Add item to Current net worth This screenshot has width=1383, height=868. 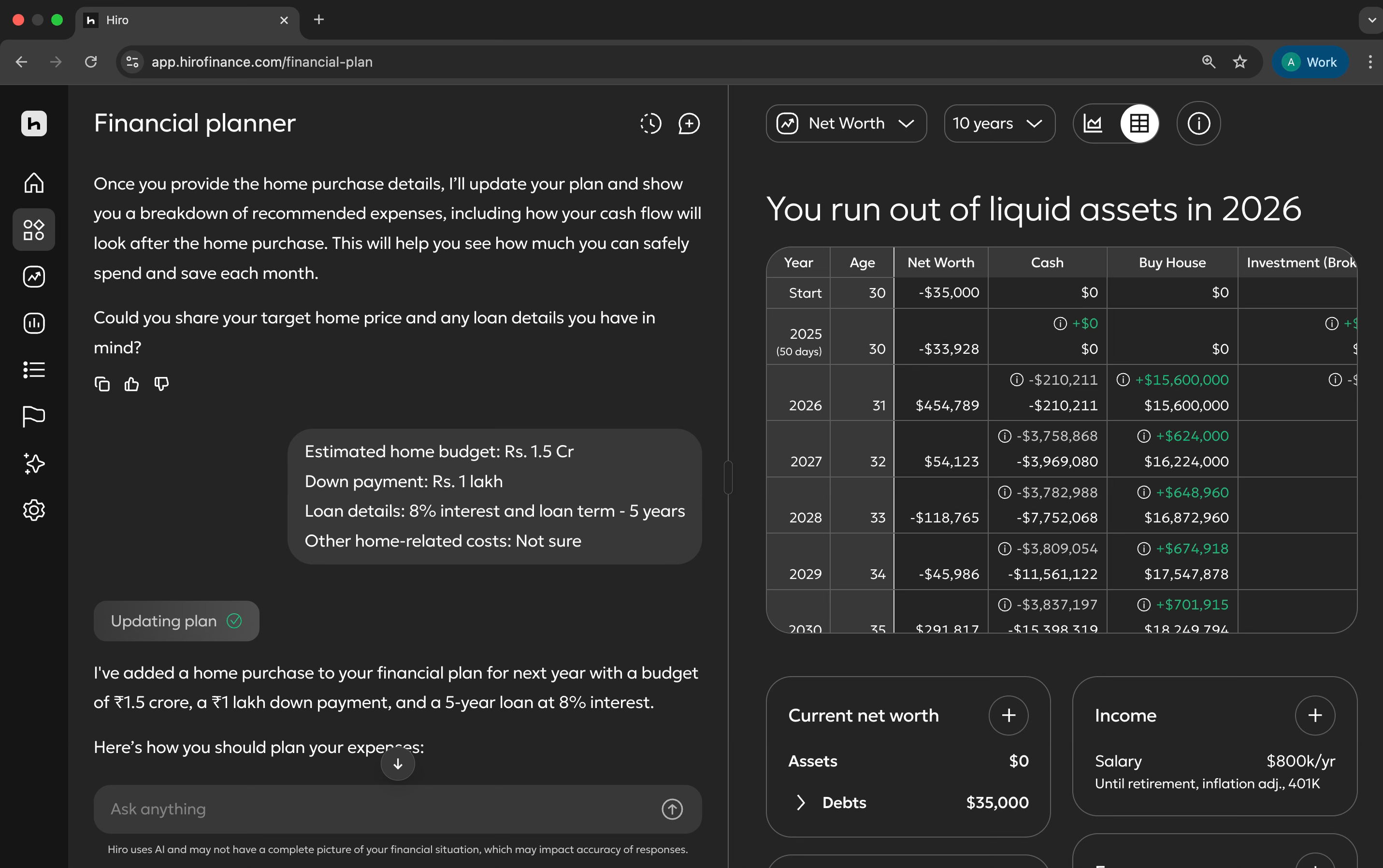[x=1008, y=715]
